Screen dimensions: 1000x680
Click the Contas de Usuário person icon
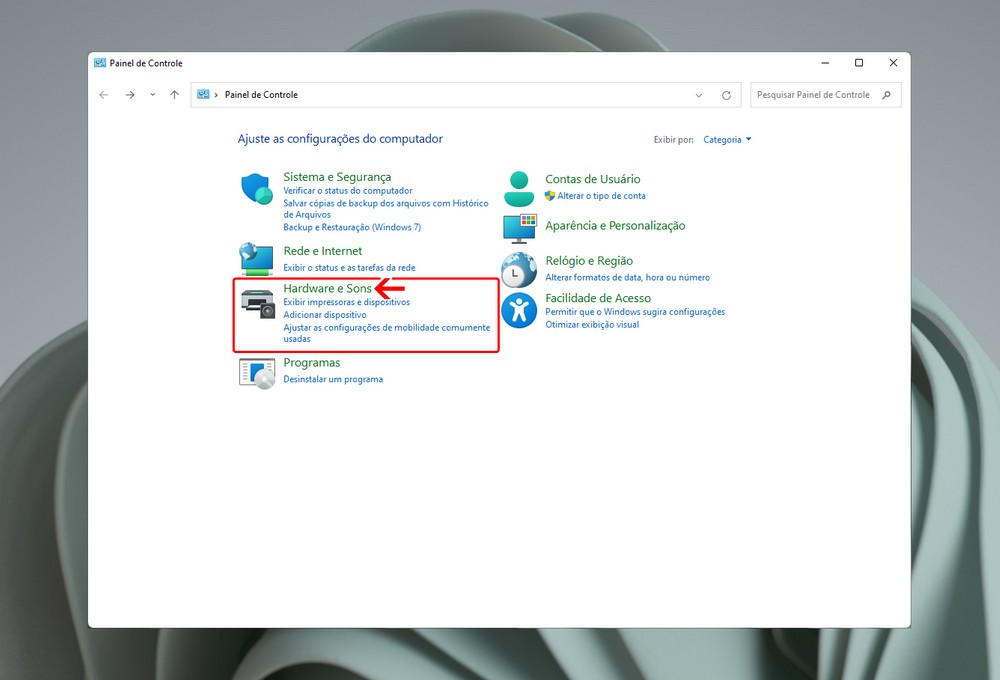[519, 188]
